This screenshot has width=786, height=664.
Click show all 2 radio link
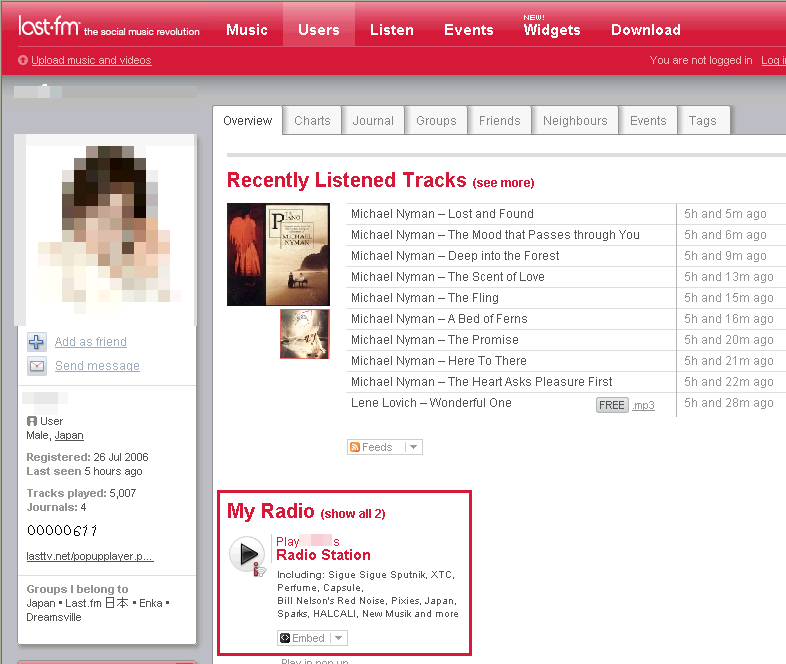pos(353,514)
